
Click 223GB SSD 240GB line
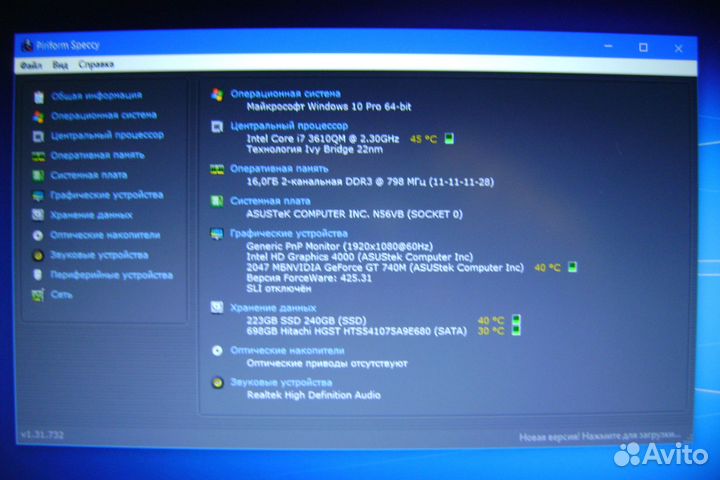tap(306, 320)
